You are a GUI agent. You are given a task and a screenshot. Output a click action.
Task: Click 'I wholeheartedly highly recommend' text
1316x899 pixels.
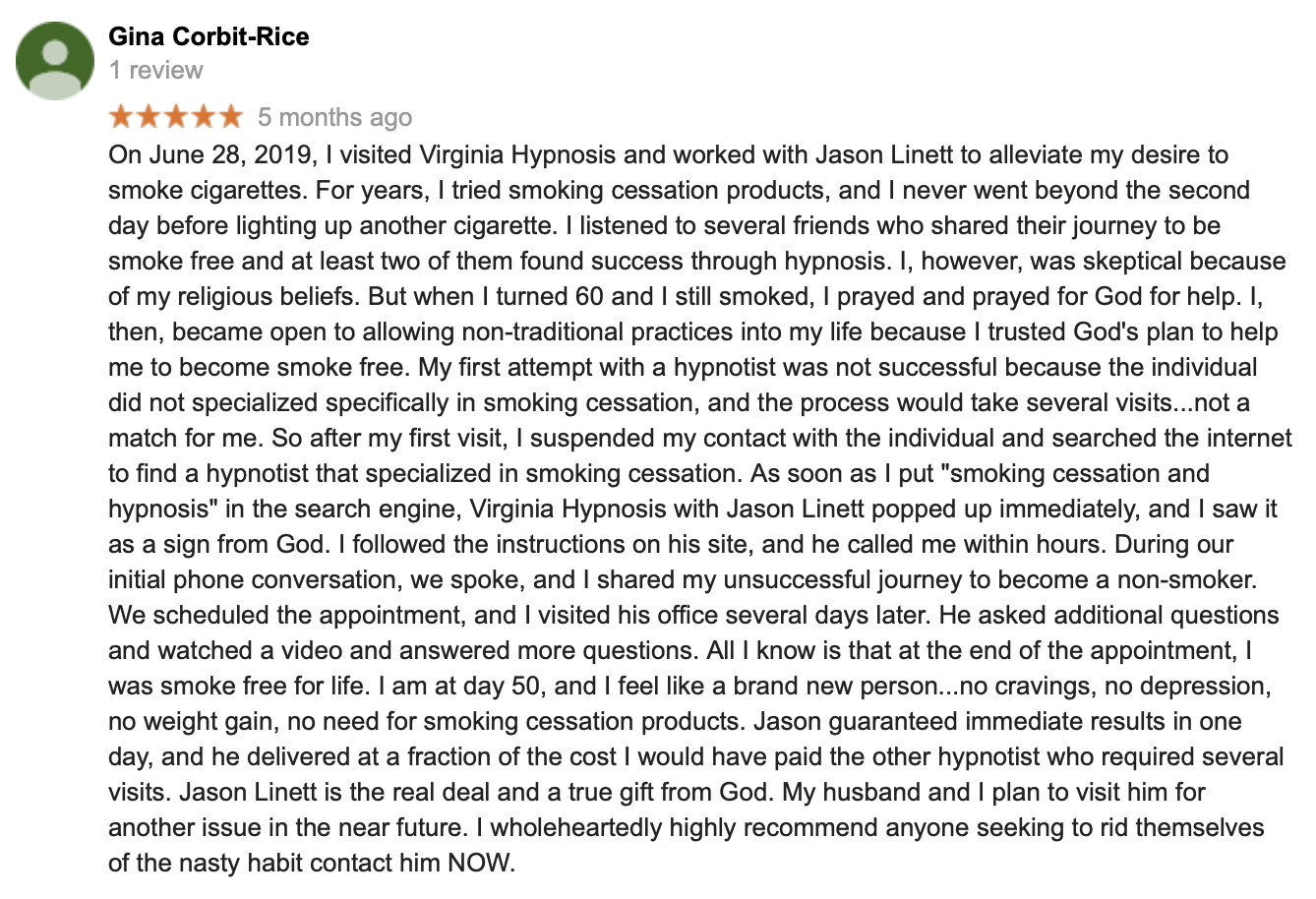click(673, 827)
